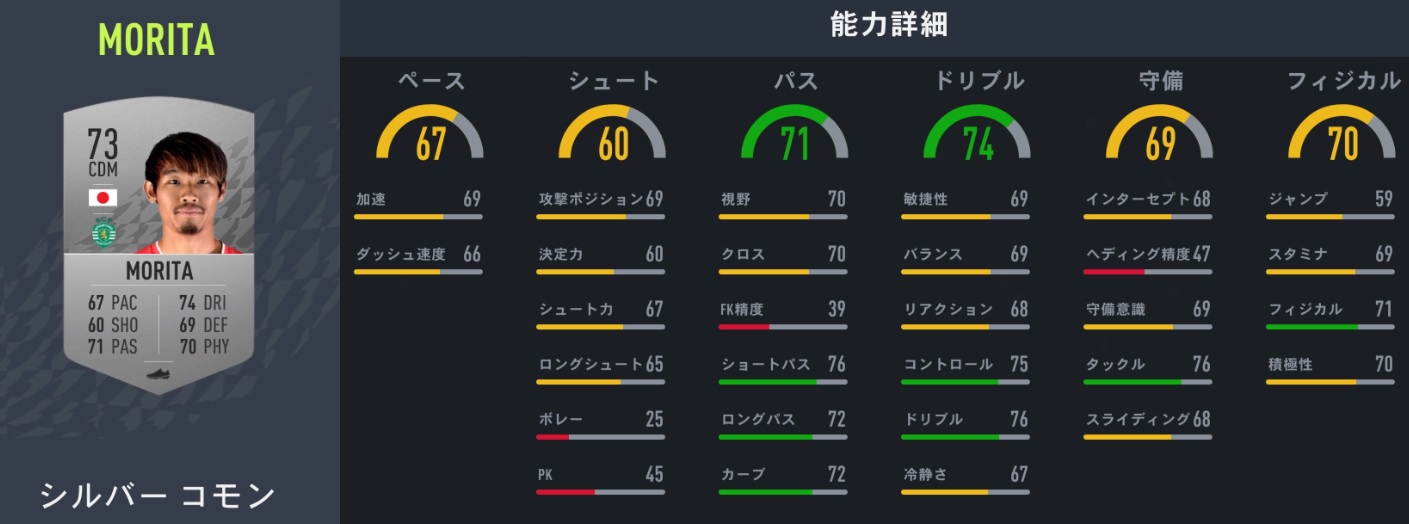This screenshot has height=524, width=1409.
Task: Click the ボレー stat bar showing 25
Action: click(600, 436)
